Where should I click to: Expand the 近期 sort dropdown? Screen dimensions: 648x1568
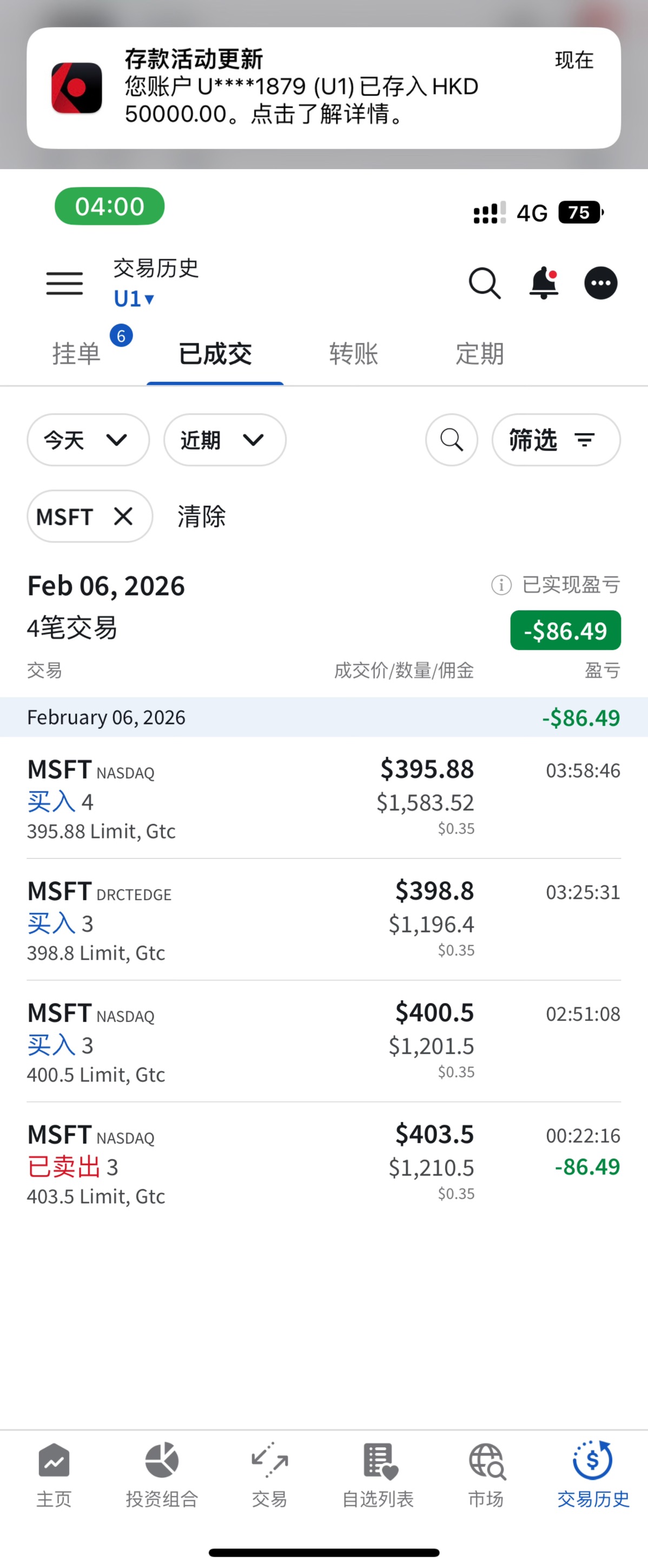[224, 440]
